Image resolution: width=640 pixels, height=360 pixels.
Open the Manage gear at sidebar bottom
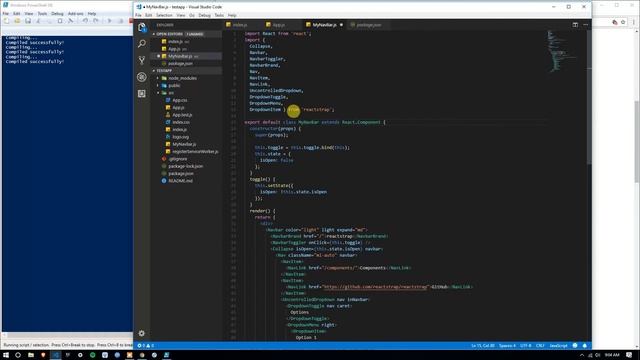142,333
